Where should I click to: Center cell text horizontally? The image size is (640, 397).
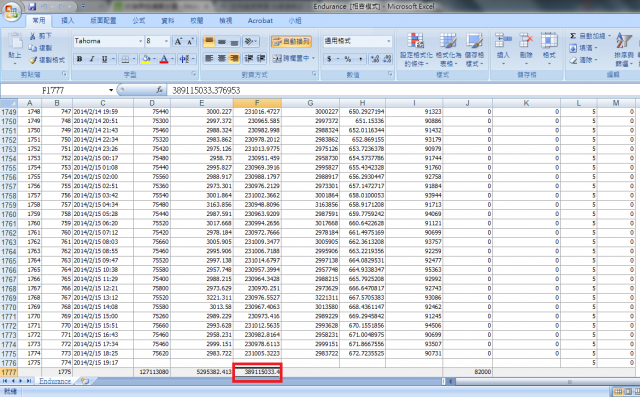(222, 58)
